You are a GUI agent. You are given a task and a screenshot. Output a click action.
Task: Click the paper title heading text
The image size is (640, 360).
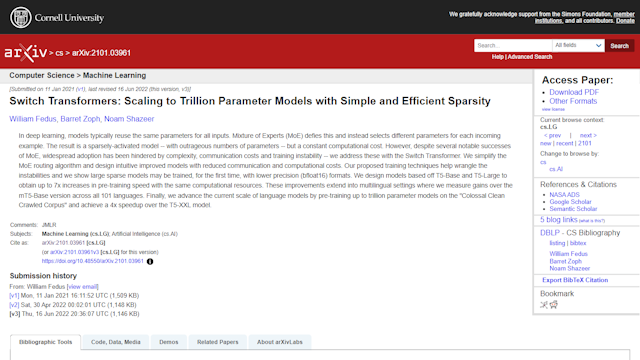click(x=250, y=101)
